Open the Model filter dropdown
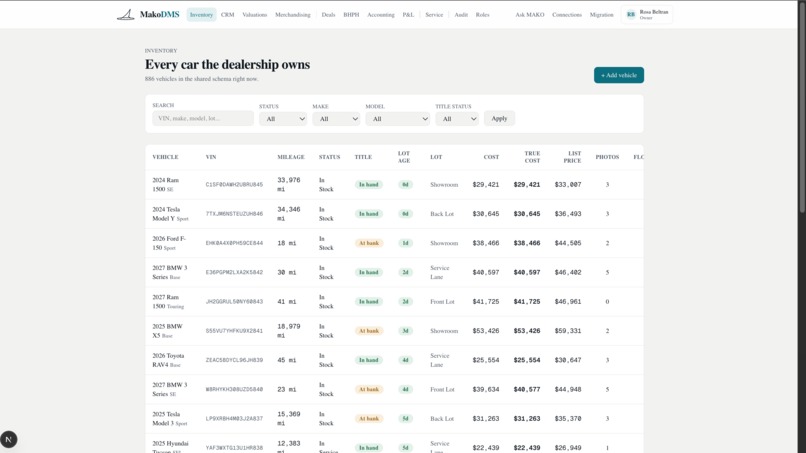This screenshot has height=453, width=806. click(398, 119)
